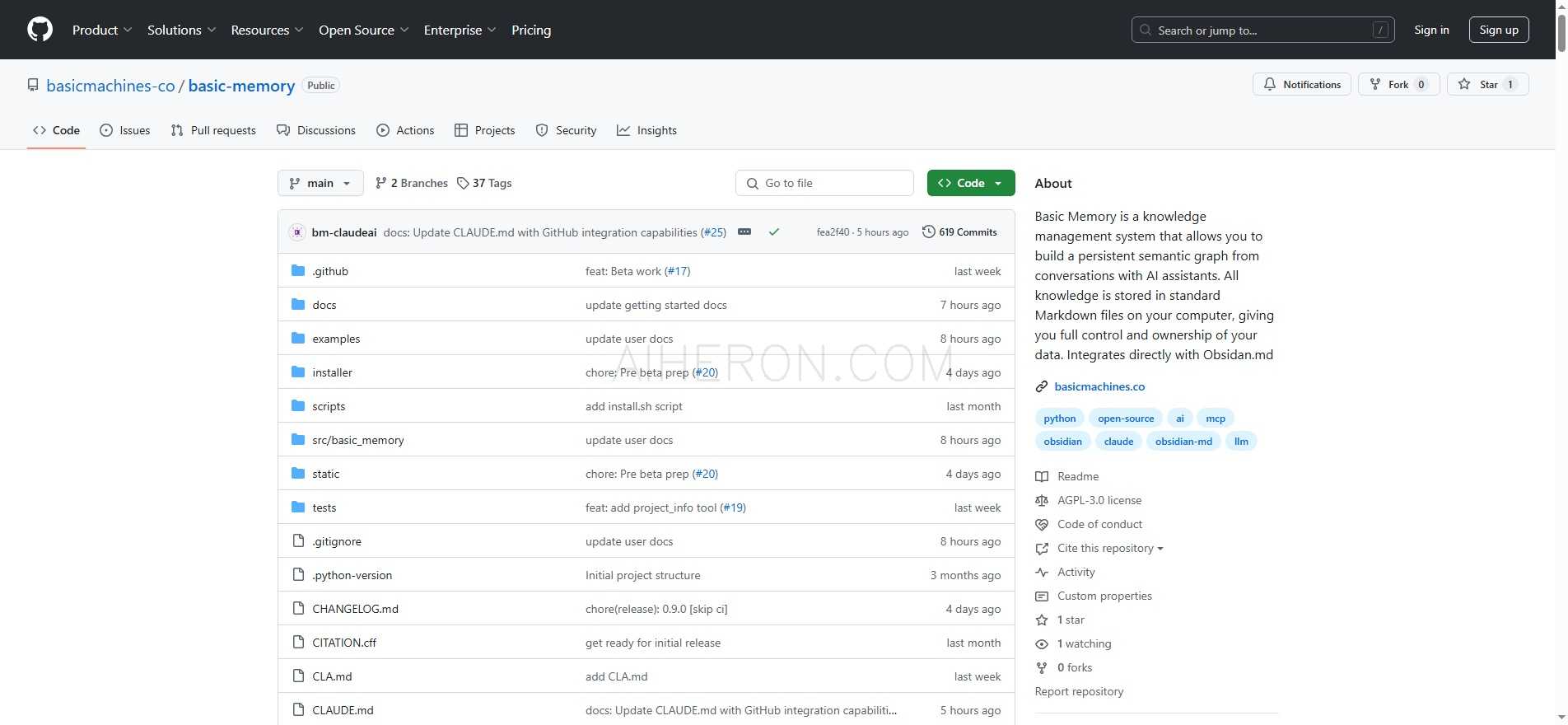This screenshot has height=725, width=1568.
Task: Click the python topic tag
Action: click(x=1059, y=419)
